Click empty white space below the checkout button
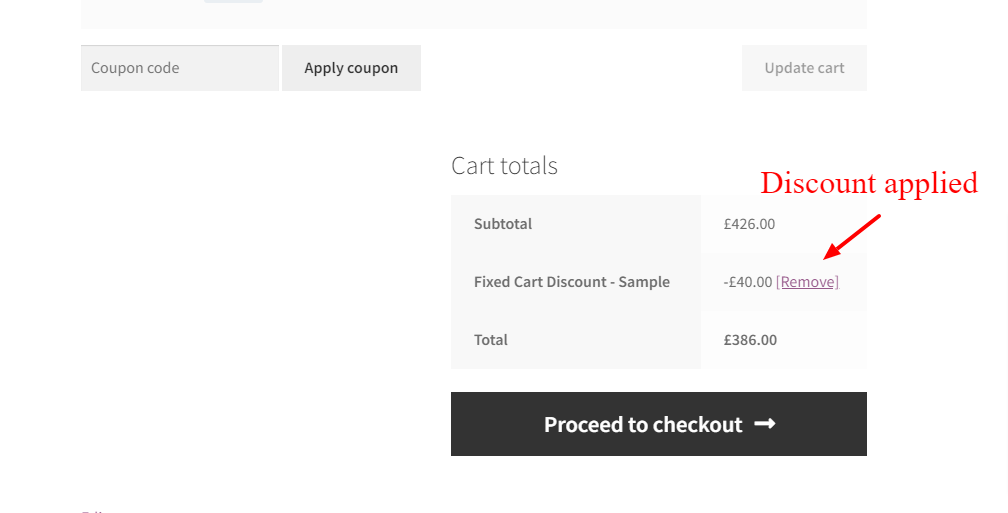The width and height of the screenshot is (1008, 513). (658, 485)
